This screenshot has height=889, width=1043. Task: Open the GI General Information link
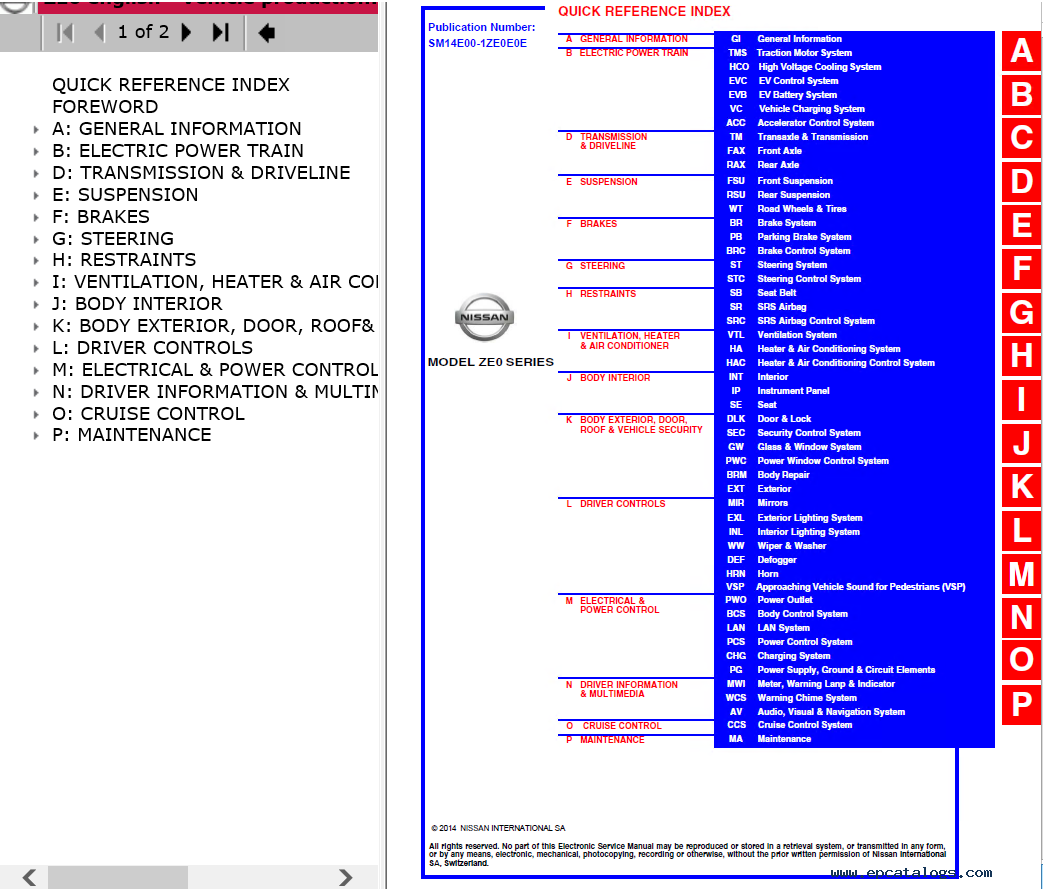[x=786, y=39]
